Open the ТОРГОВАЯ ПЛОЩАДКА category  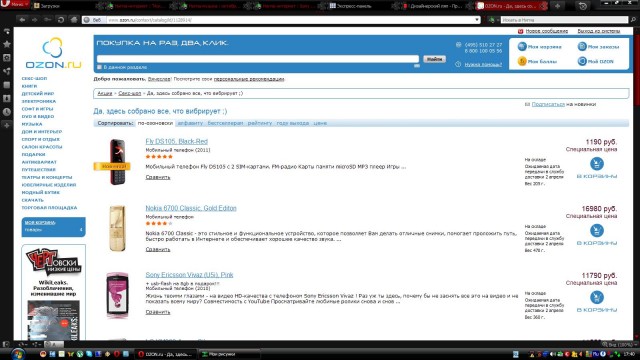tap(49, 208)
